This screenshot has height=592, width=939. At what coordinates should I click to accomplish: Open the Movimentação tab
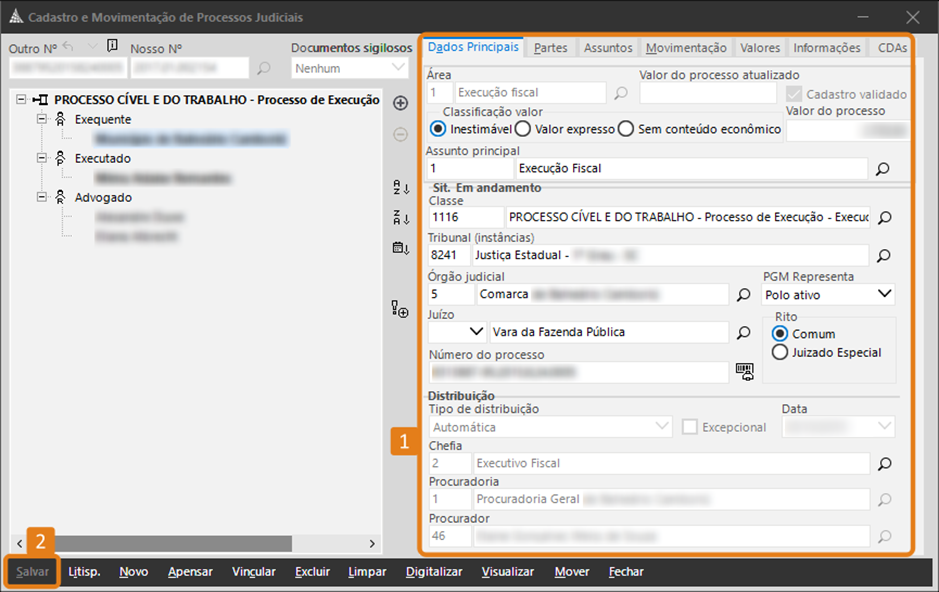(x=685, y=47)
